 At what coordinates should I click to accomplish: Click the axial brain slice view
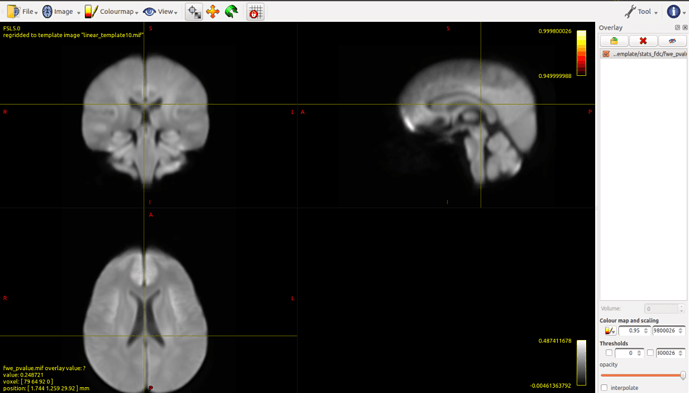[145, 319]
